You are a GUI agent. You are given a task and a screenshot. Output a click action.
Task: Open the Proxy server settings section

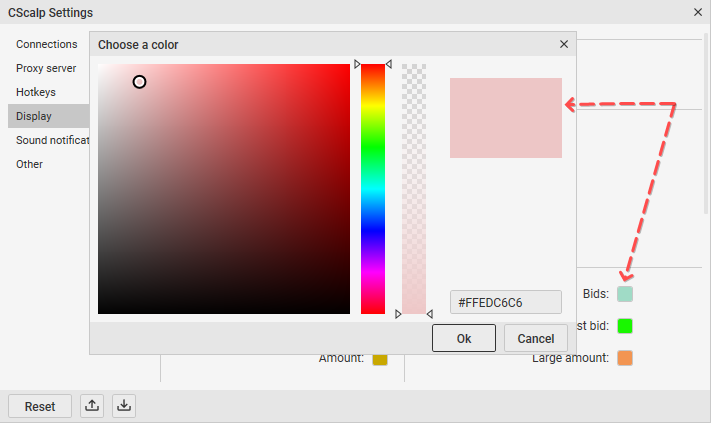point(46,68)
